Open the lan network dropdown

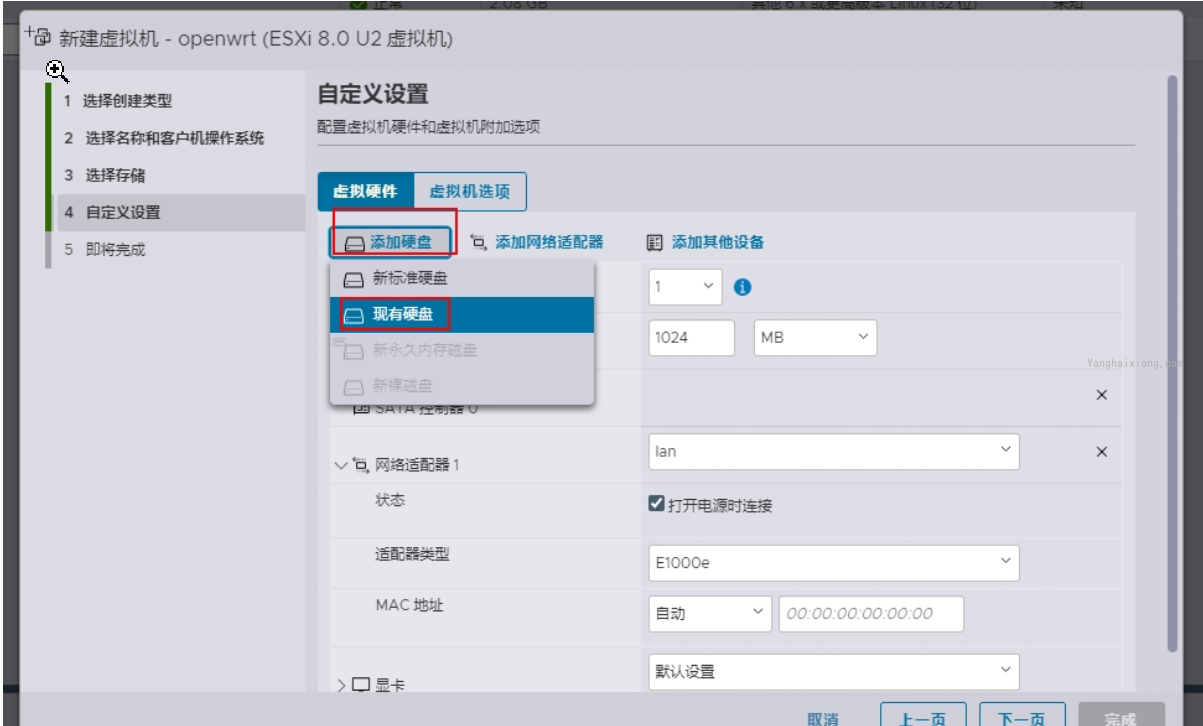pos(833,452)
